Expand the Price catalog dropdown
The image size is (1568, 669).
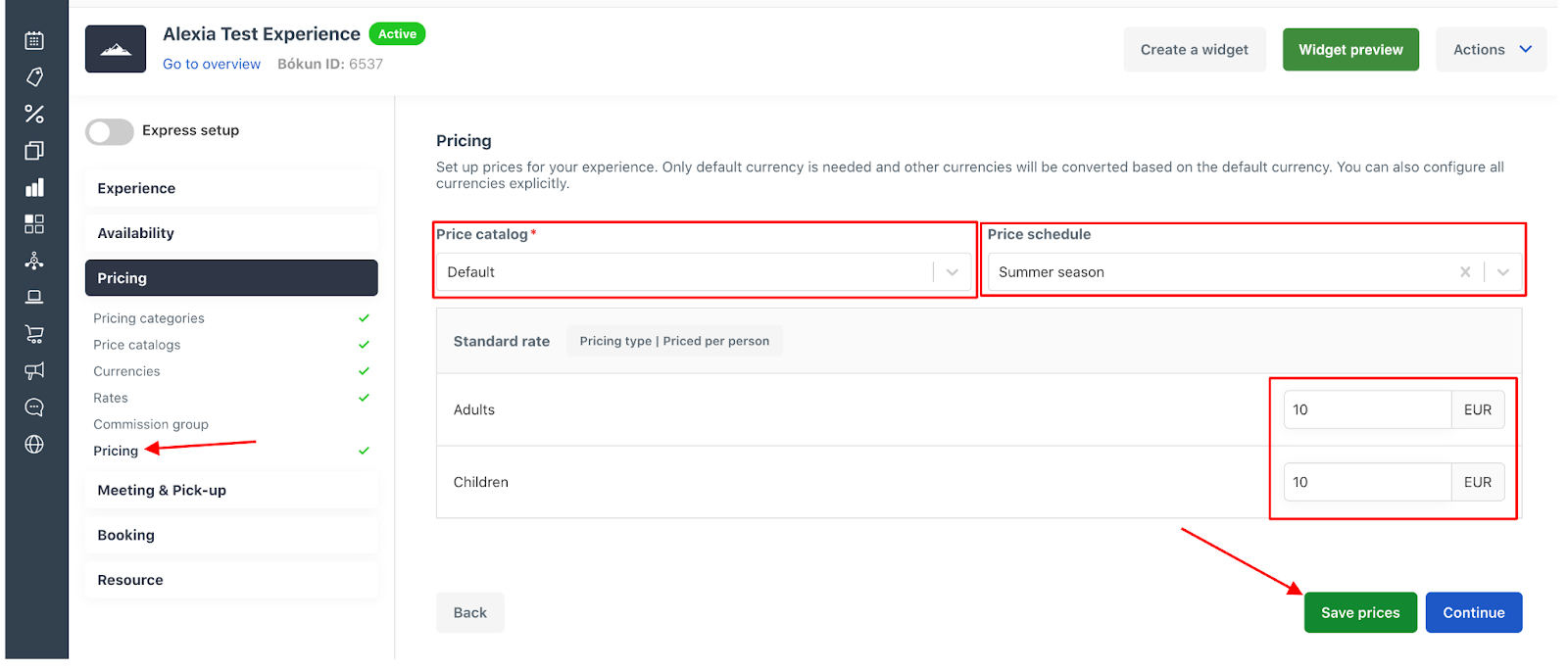[704, 272]
